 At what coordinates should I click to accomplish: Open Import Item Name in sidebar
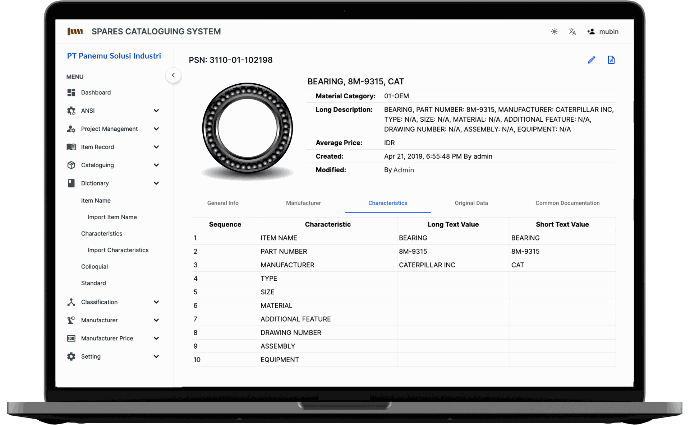coord(112,217)
